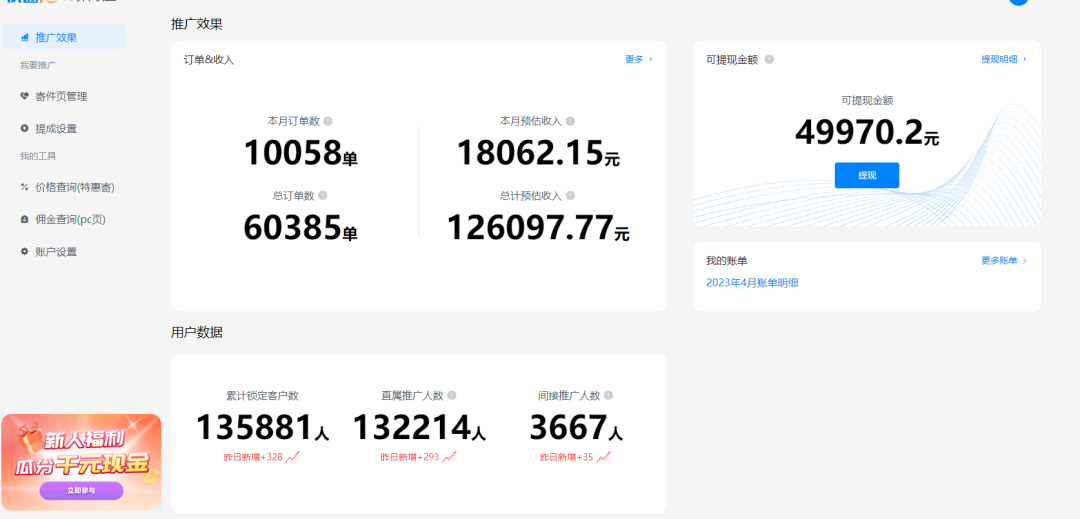The image size is (1080, 519).
Task: Click info icon next to 本月预估收入
Action: pyautogui.click(x=570, y=121)
